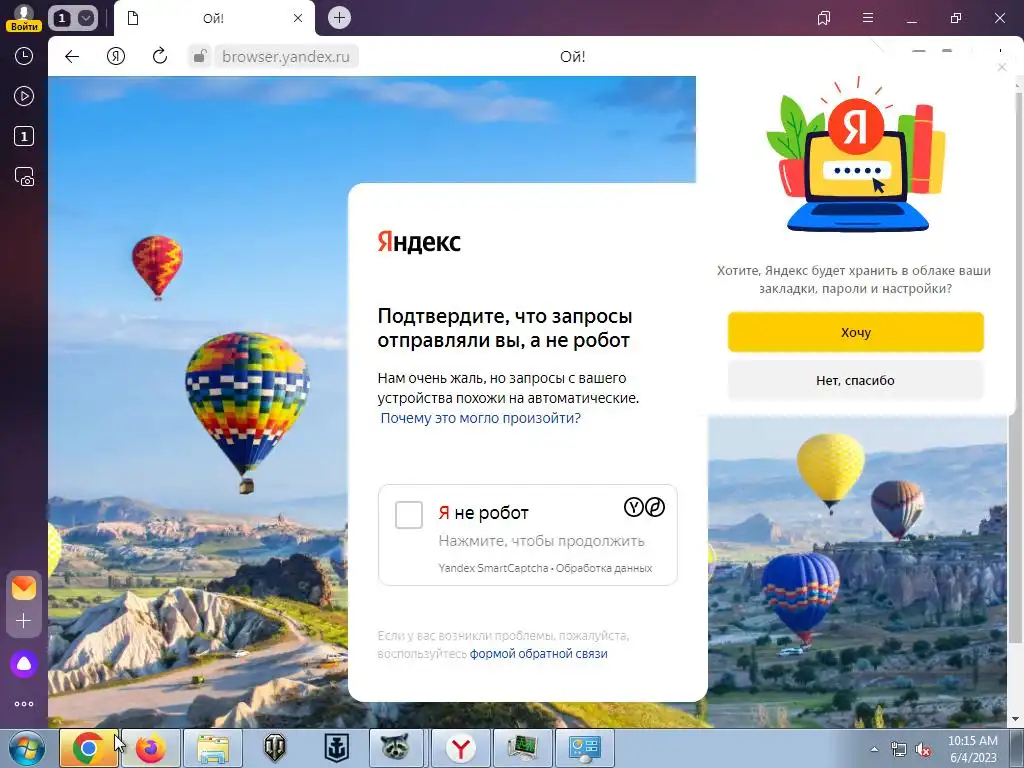Show hidden tray icons arrow
1024x768 pixels.
874,750
